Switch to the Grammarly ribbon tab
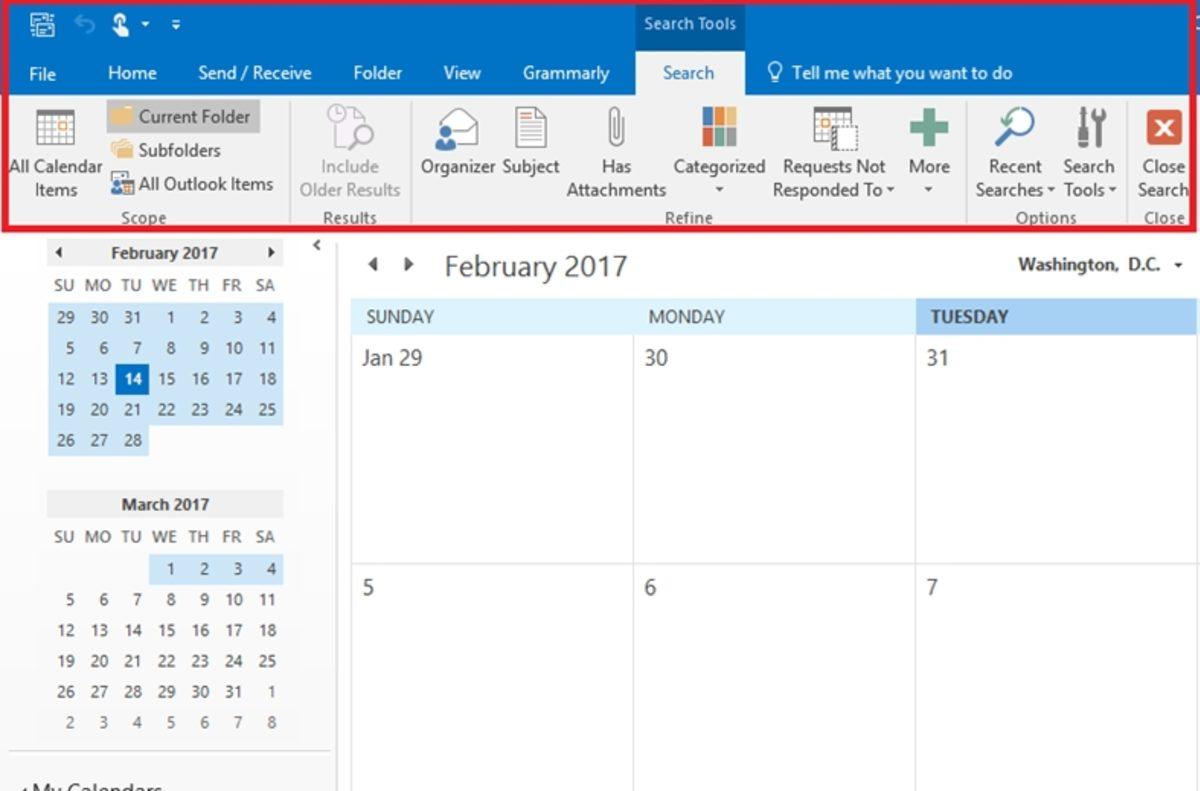This screenshot has width=1200, height=791. click(565, 73)
